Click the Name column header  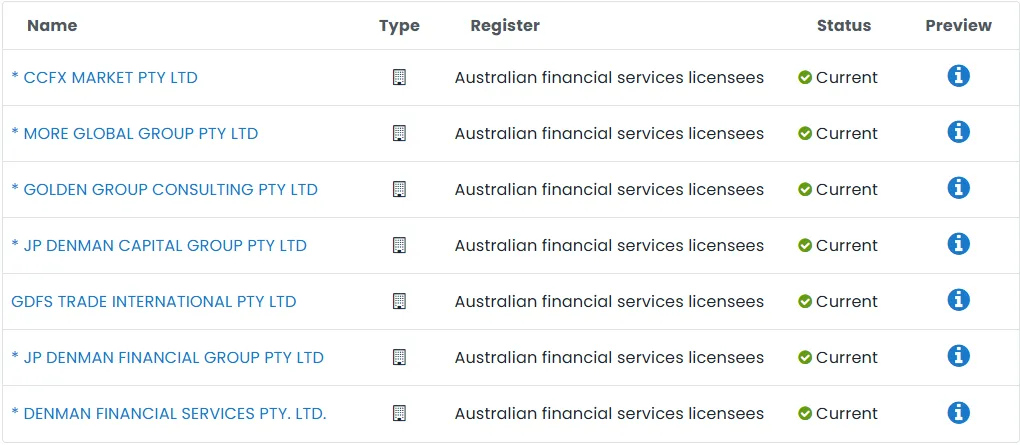(52, 25)
